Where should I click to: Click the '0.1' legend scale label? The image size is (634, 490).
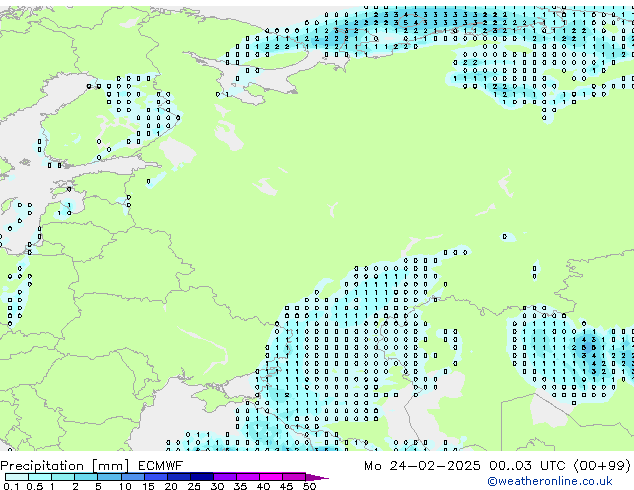click(x=11, y=486)
